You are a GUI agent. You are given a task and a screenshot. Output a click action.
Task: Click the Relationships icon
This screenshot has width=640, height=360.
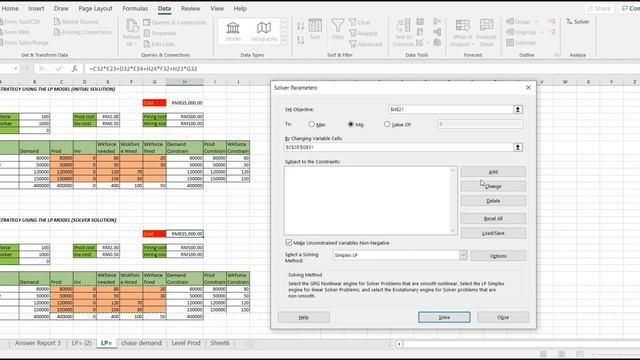[x=437, y=32]
